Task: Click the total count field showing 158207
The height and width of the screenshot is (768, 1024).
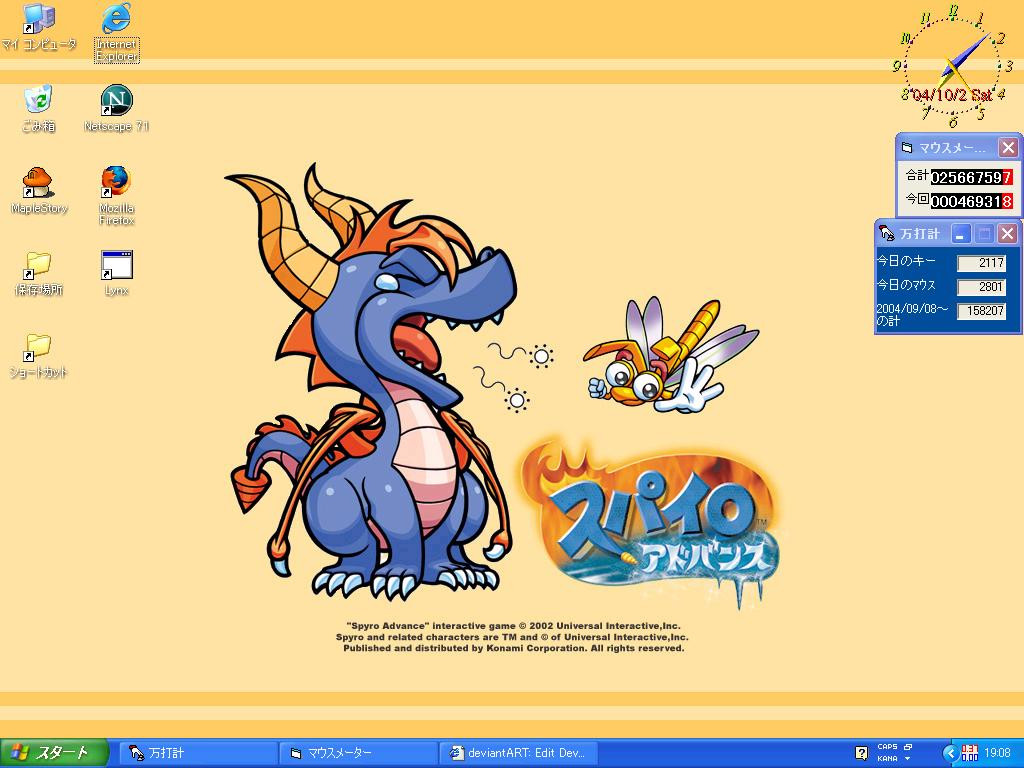Action: pyautogui.click(x=982, y=311)
